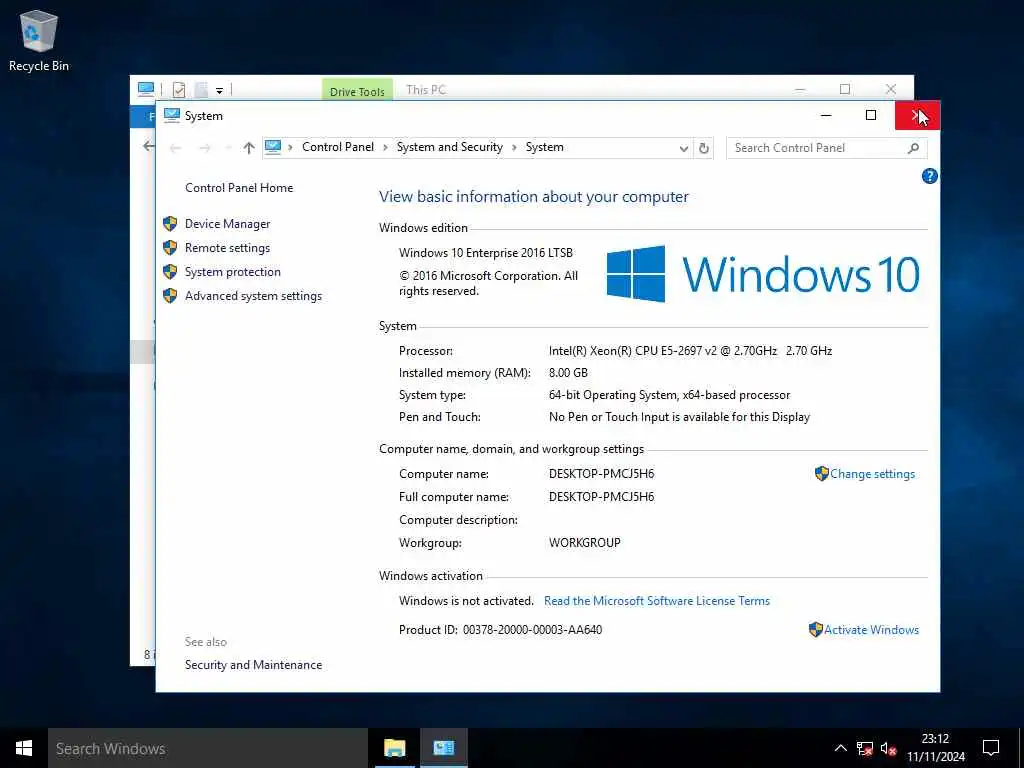
Task: Expand the address bar history dropdown
Action: pyautogui.click(x=683, y=148)
